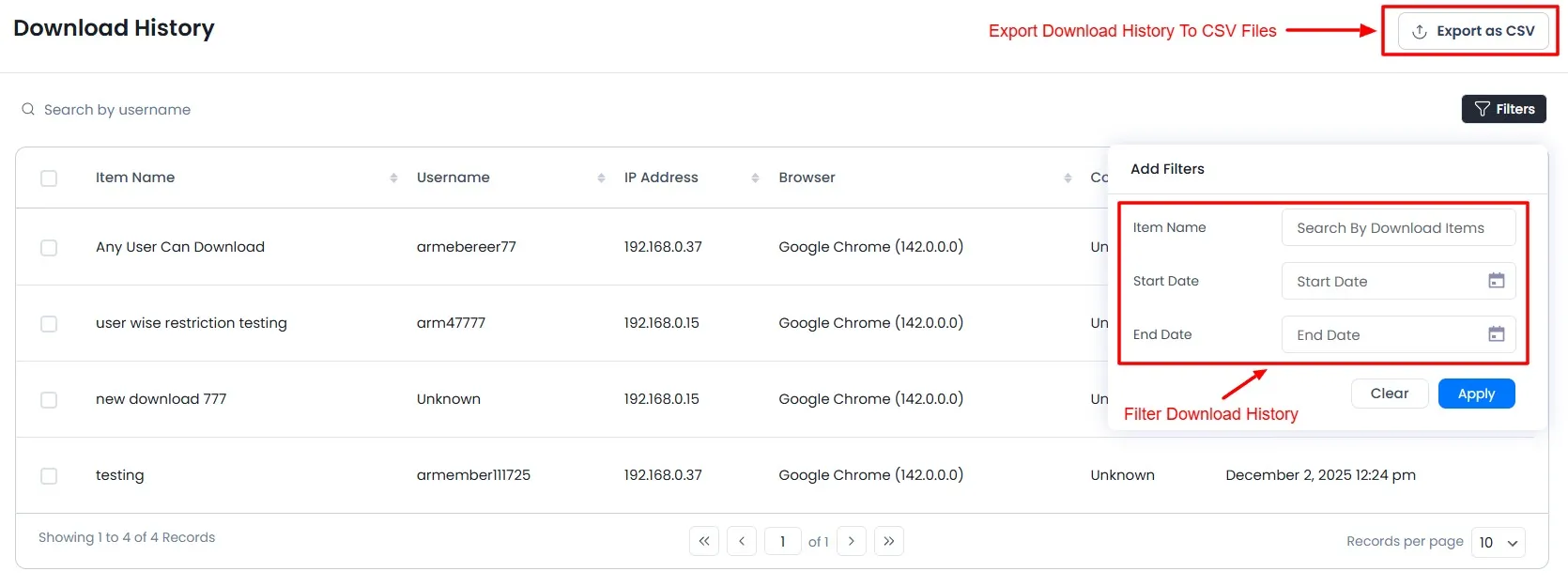Toggle the select-all checkbox in table header
This screenshot has width=1568, height=587.
pos(49,178)
